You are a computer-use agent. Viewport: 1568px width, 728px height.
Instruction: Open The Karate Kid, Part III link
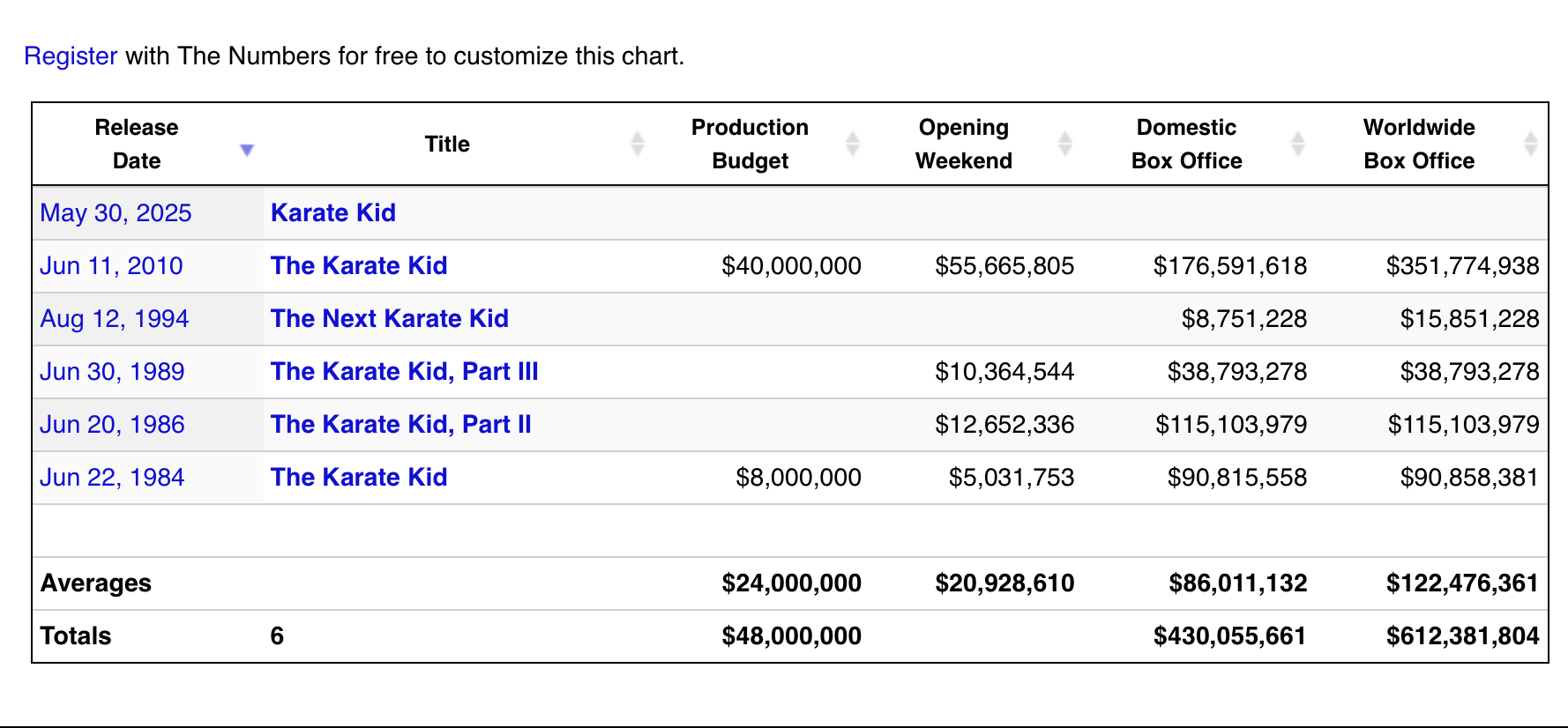(x=405, y=372)
